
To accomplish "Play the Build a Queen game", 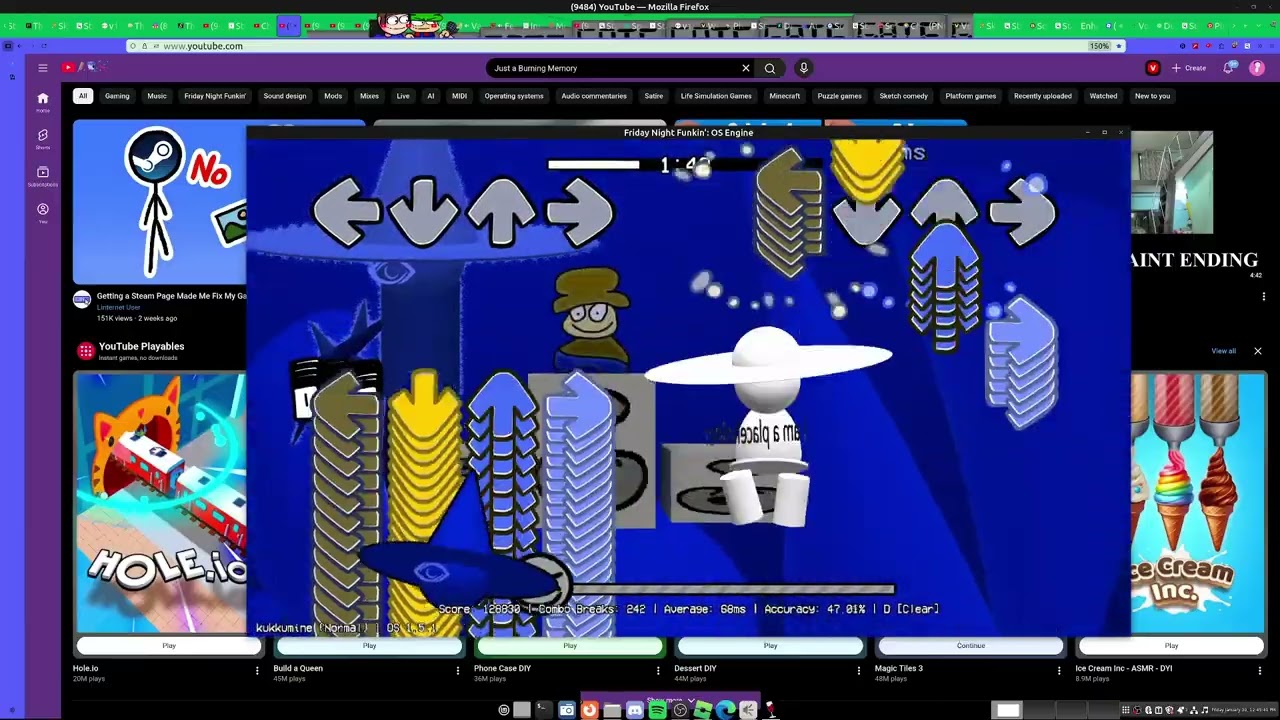I will [369, 646].
